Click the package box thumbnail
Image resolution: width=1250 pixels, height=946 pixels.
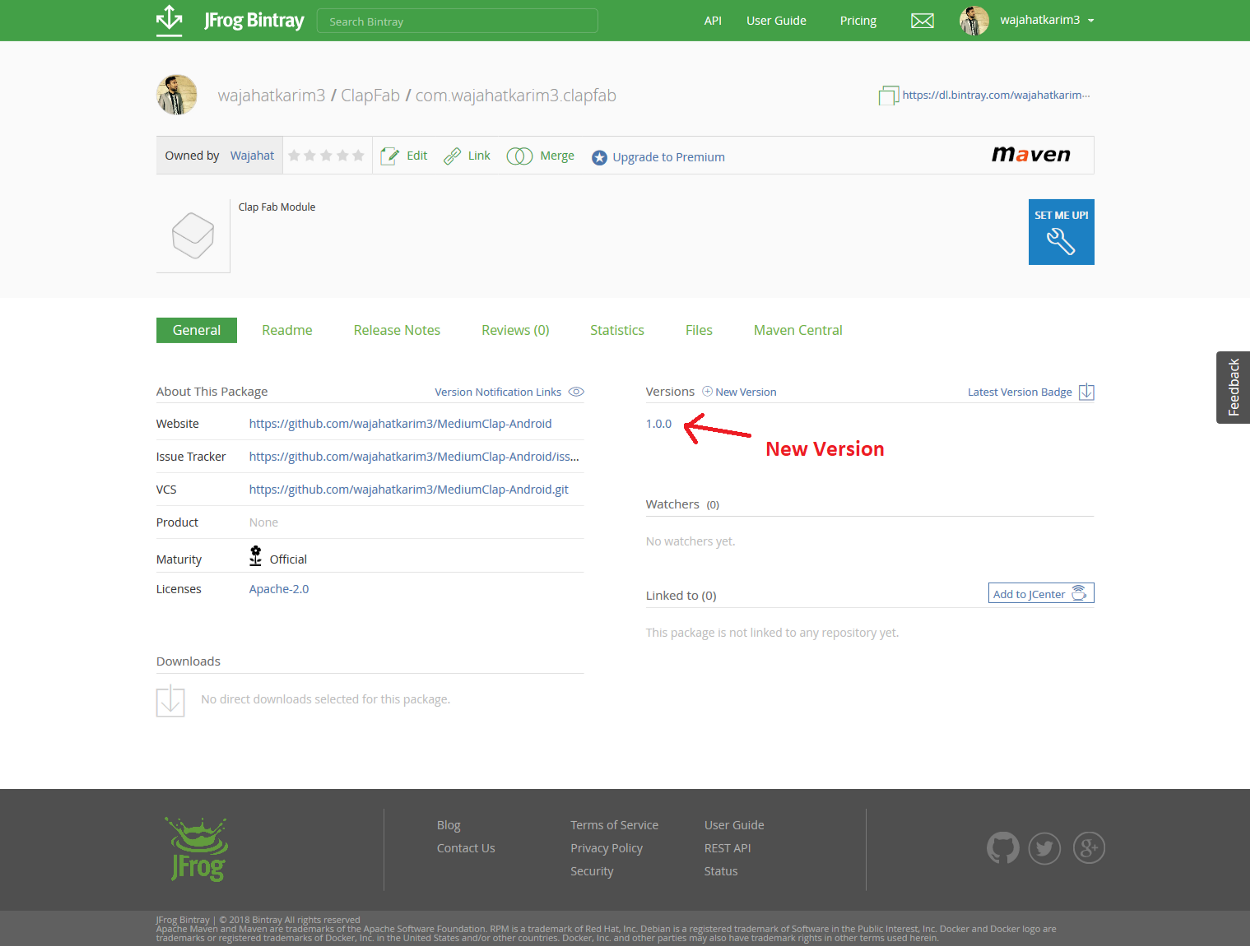(x=193, y=236)
